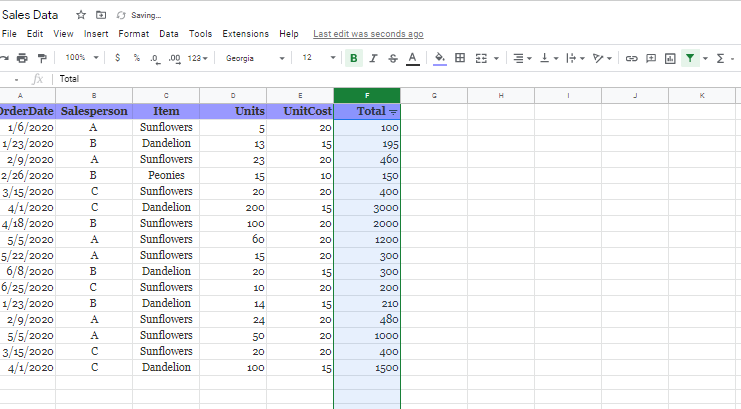
Task: Open the zoom 100% dropdown
Action: (81, 58)
